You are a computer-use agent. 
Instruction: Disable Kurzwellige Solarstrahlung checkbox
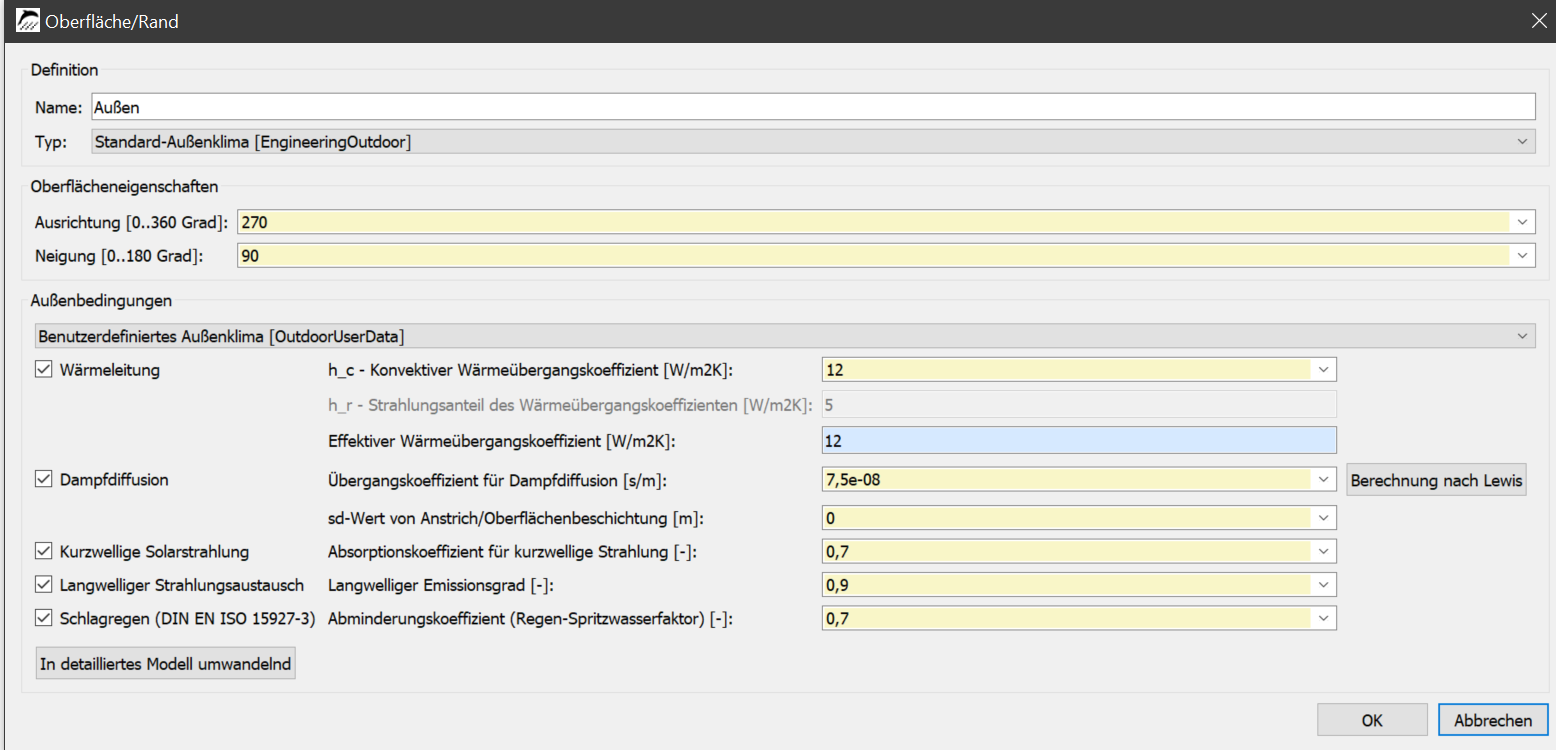click(x=43, y=551)
